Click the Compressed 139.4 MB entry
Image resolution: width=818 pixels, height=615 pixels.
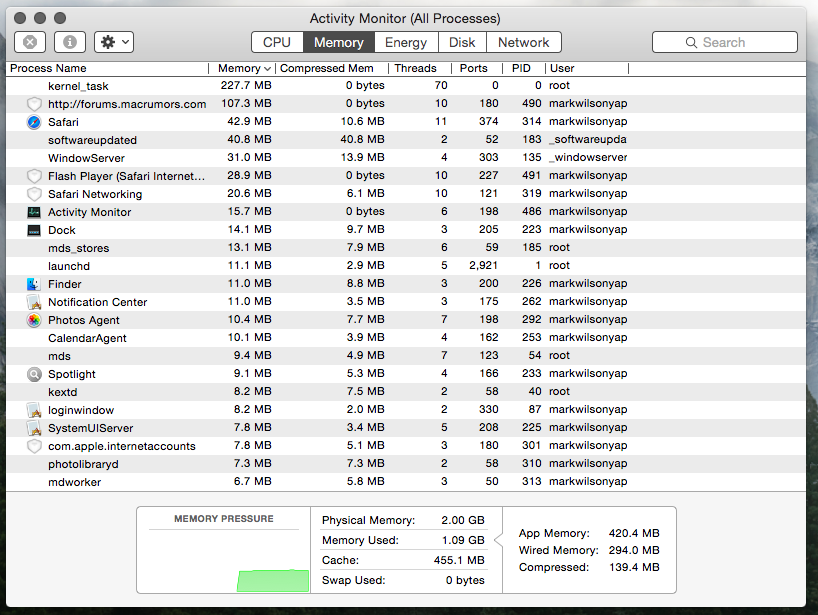coord(589,567)
